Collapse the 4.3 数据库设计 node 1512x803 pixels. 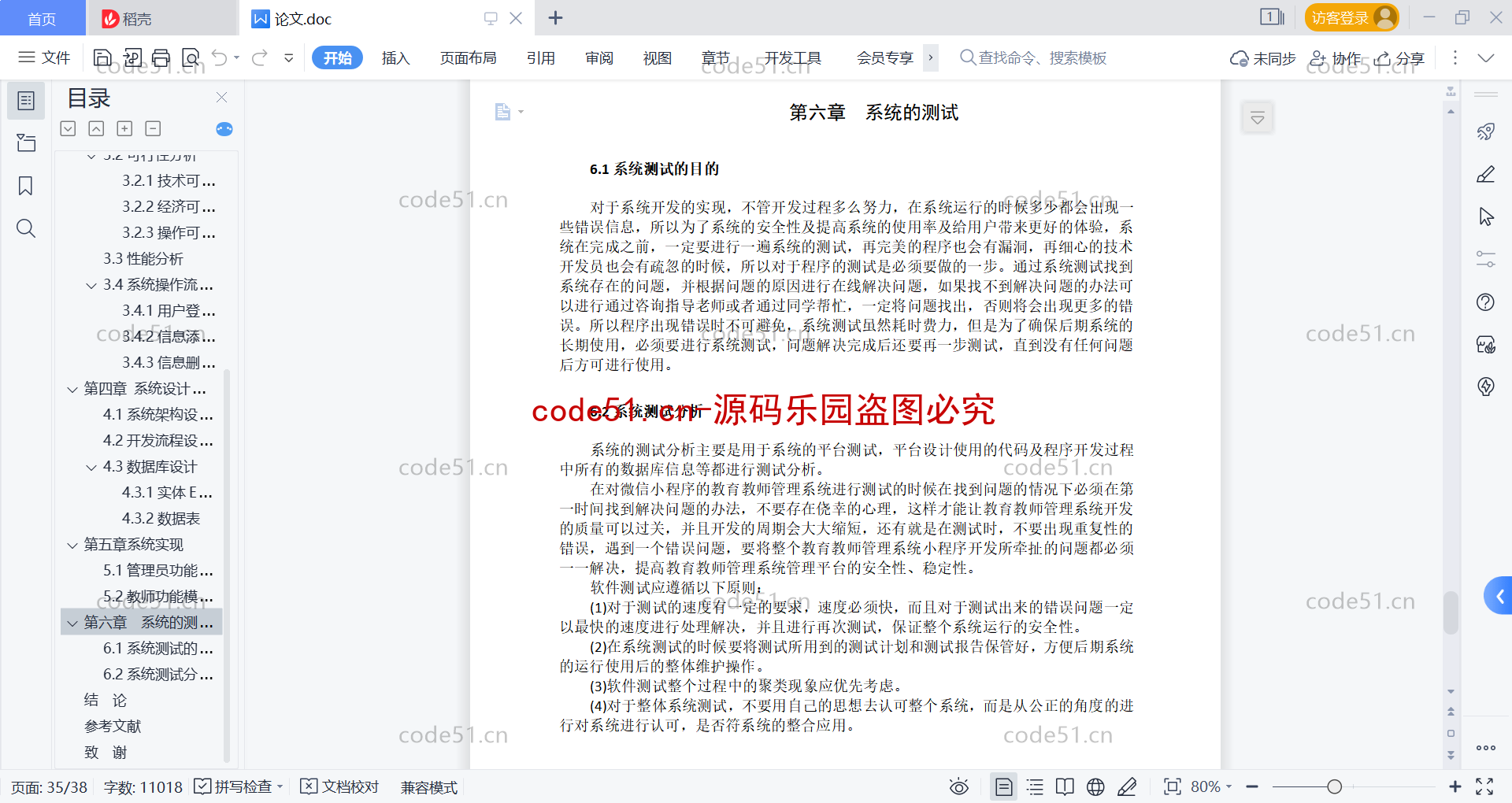(x=91, y=467)
